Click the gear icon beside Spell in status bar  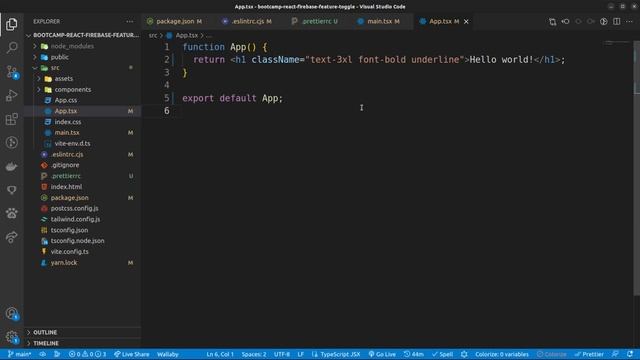click(464, 354)
